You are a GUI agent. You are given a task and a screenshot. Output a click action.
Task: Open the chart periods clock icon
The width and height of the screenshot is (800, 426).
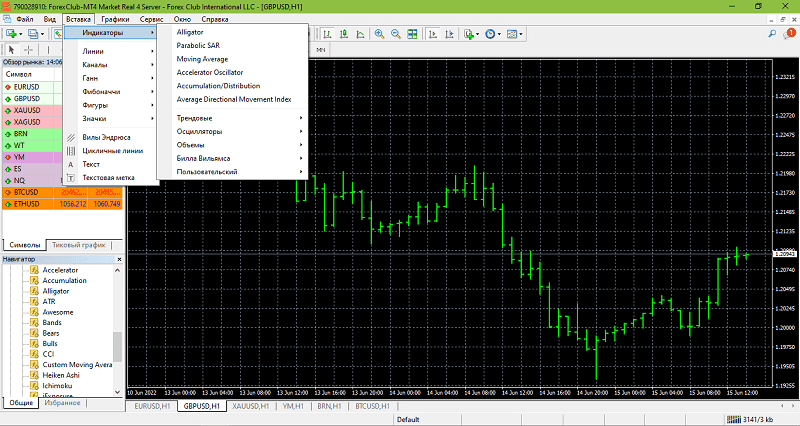[x=490, y=34]
